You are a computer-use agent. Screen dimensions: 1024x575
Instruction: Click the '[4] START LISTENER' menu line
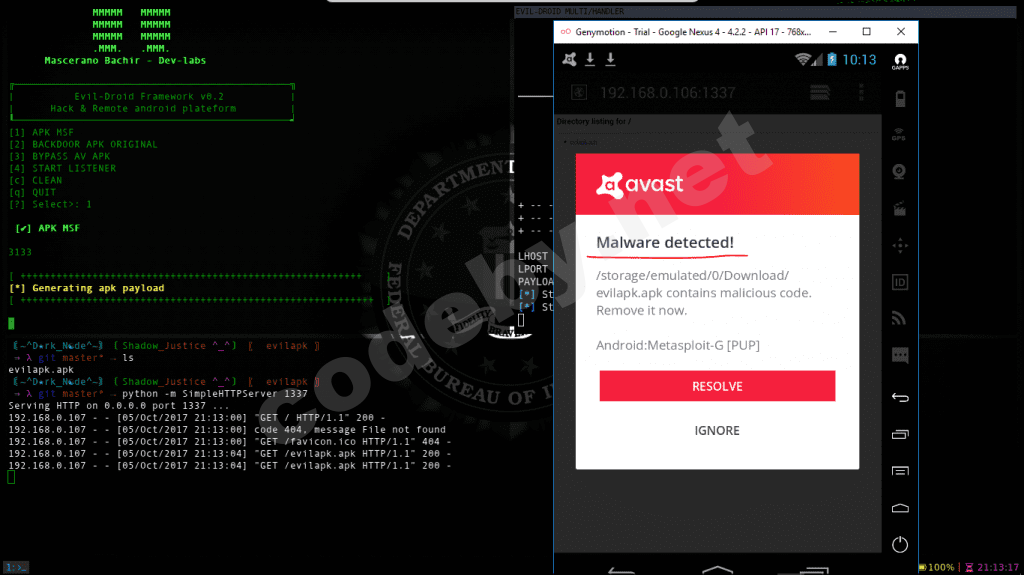coord(62,168)
